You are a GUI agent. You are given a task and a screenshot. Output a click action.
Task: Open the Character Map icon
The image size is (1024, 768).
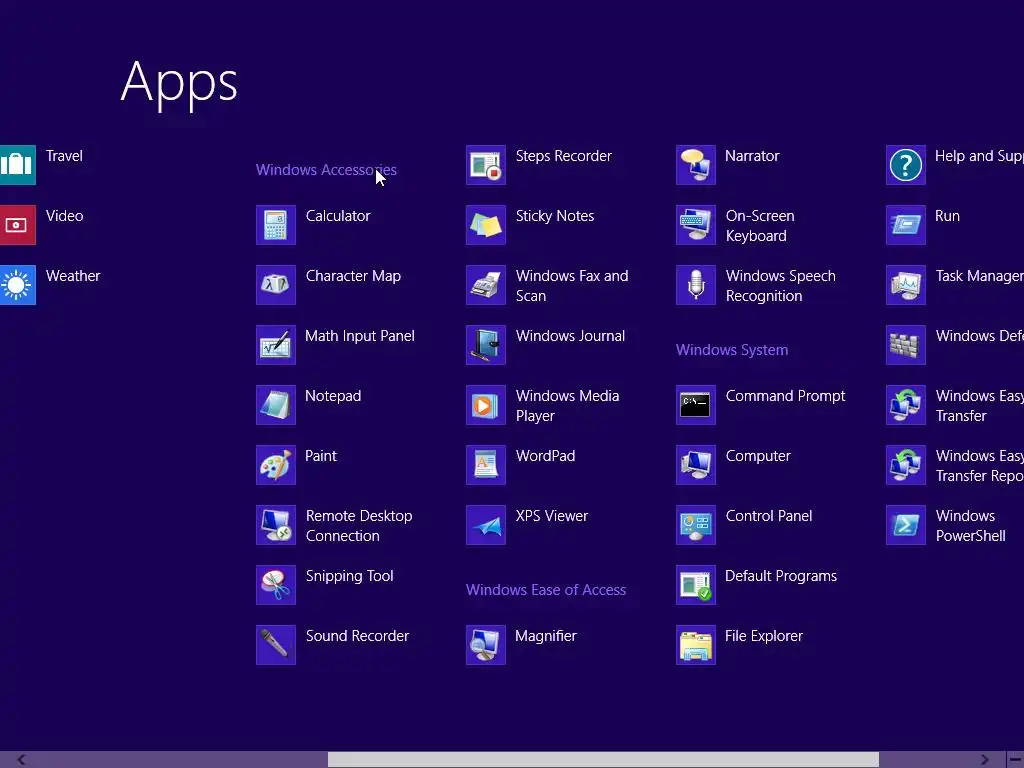(276, 285)
